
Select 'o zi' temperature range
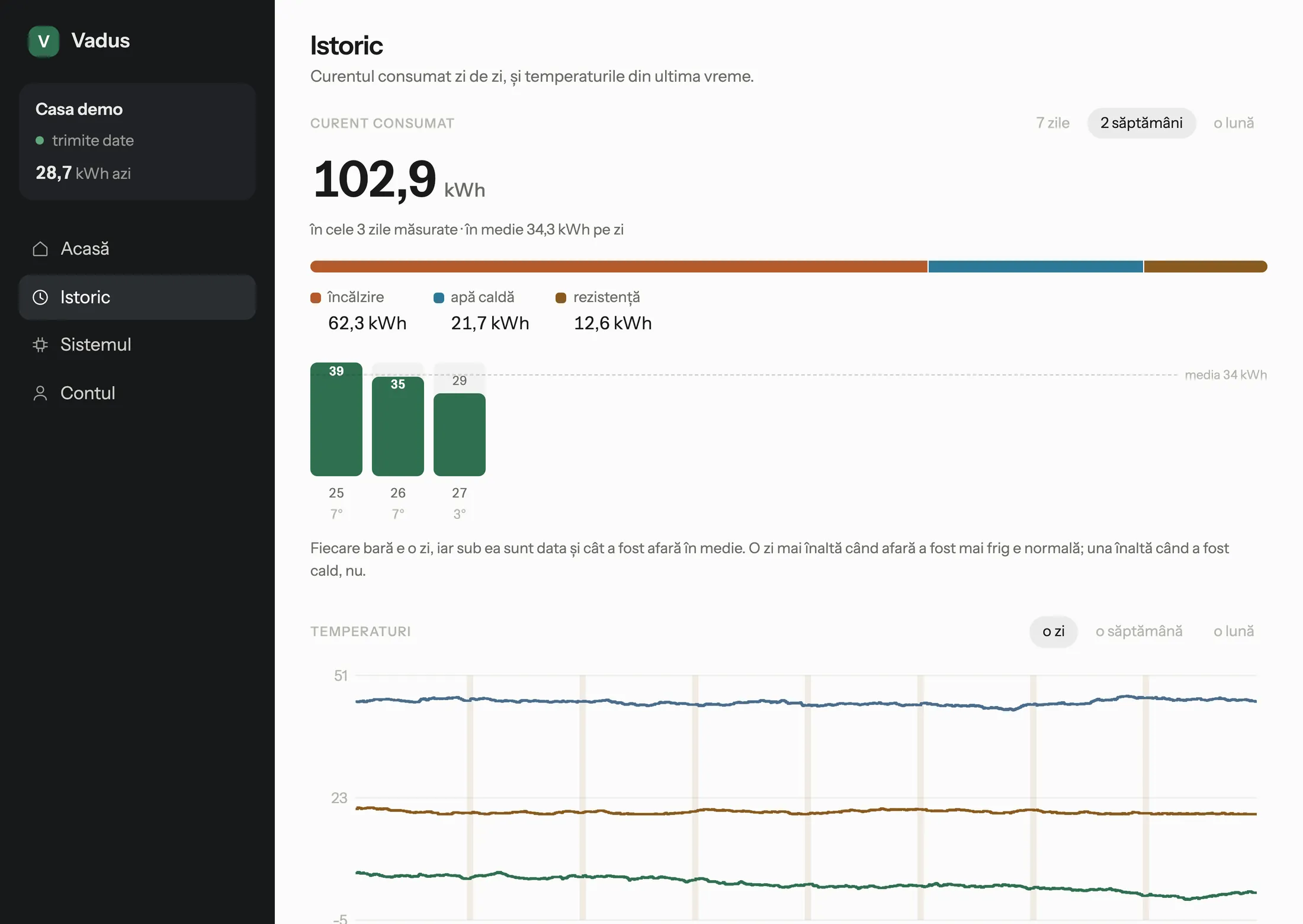click(1054, 631)
